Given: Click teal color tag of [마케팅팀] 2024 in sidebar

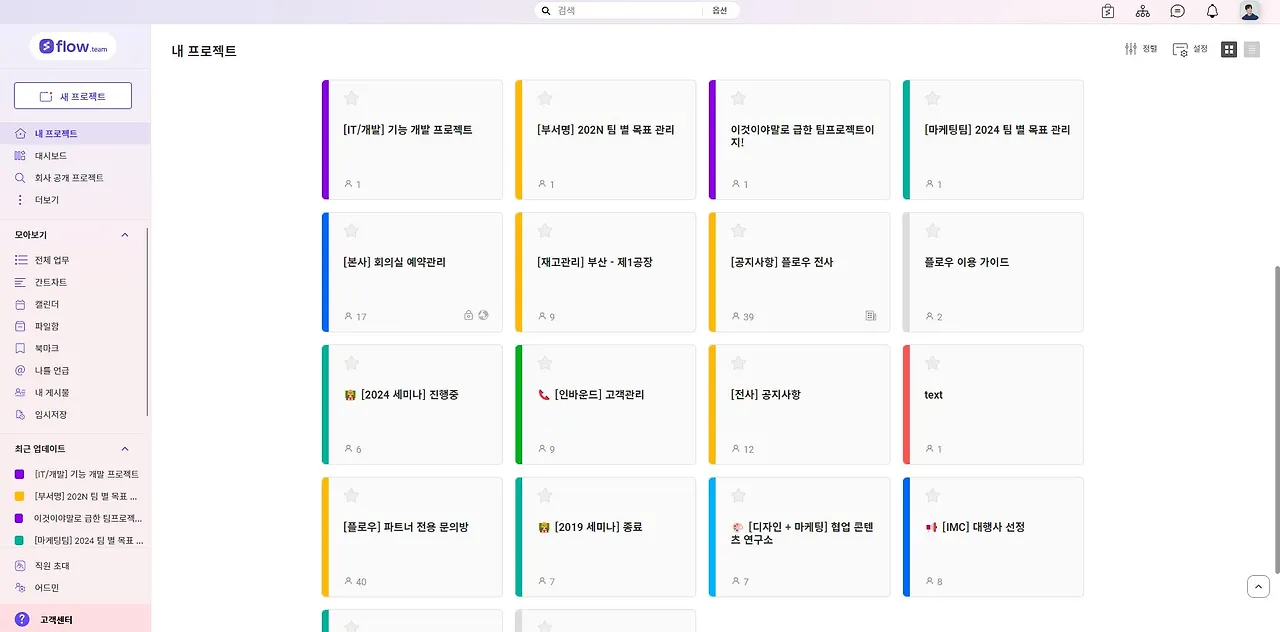Looking at the screenshot, I should pos(20,540).
